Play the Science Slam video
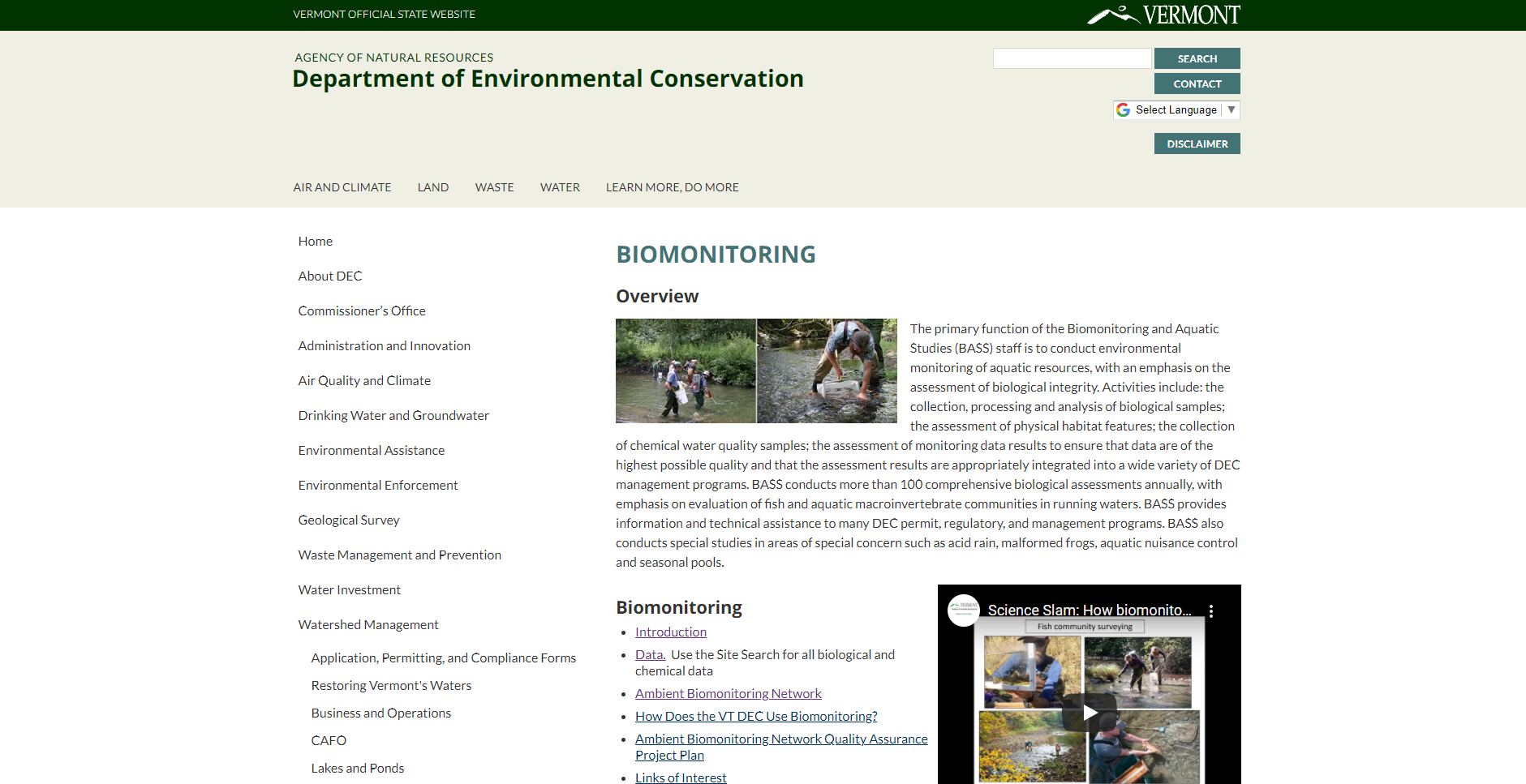The image size is (1526, 784). point(1089,713)
